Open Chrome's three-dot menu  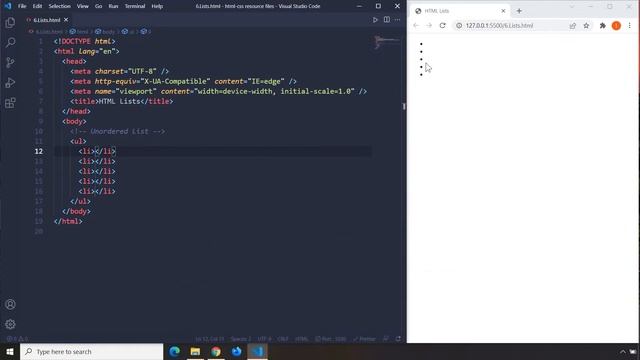(x=629, y=25)
